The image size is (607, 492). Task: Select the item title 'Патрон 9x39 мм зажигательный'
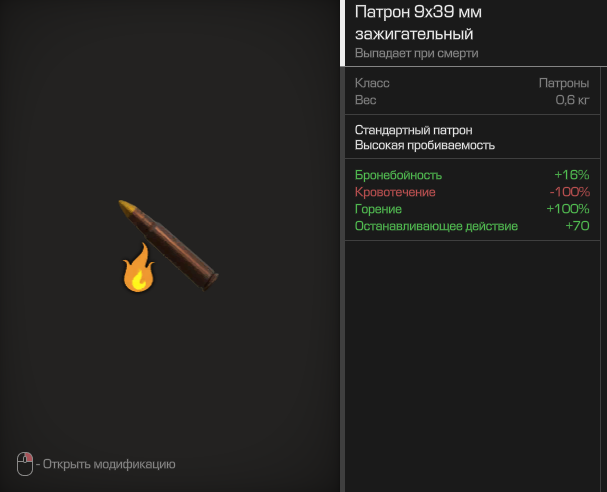click(x=418, y=23)
